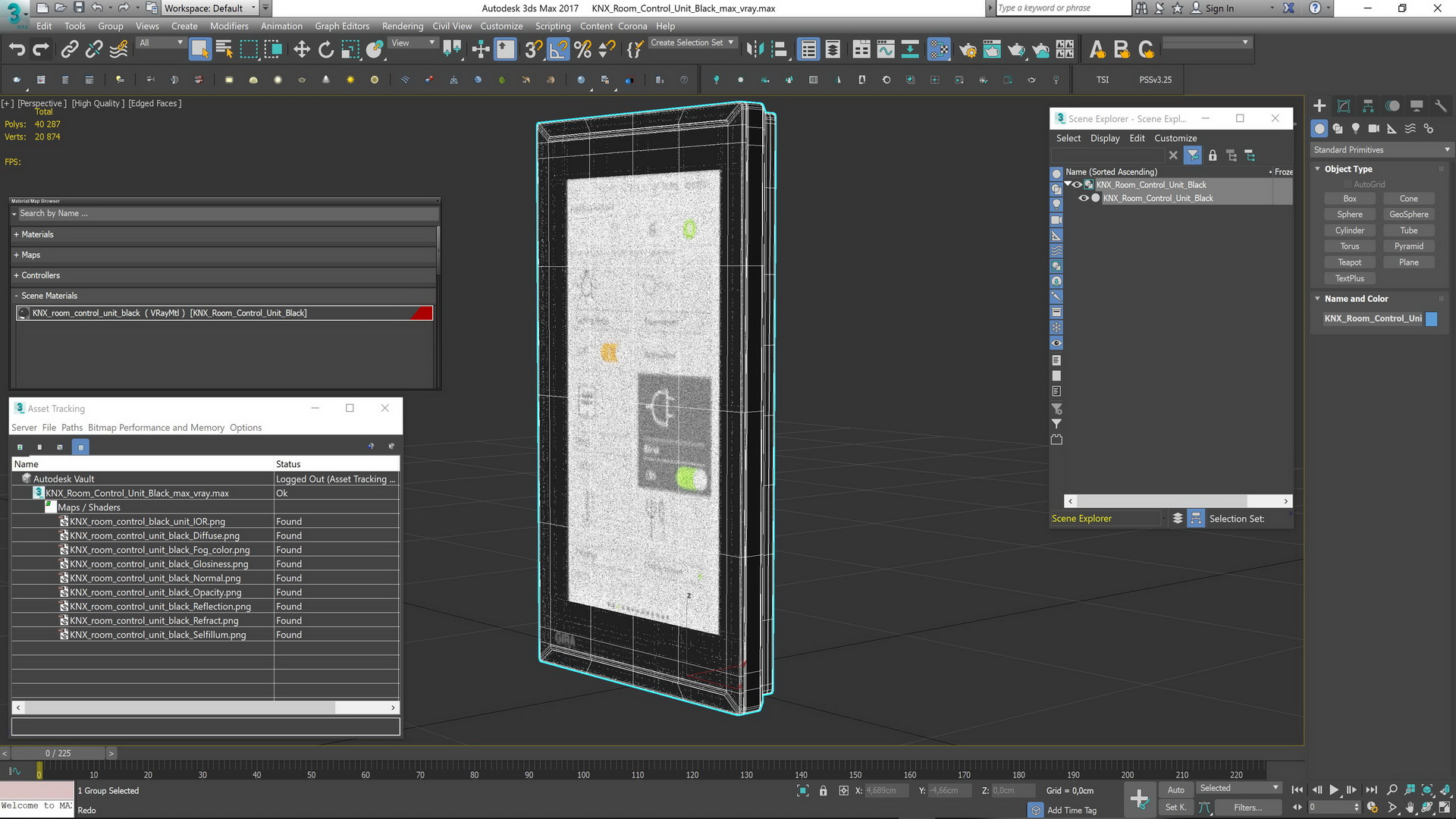This screenshot has width=1456, height=819.
Task: Show Lights category in Create panel
Action: pos(1356,129)
